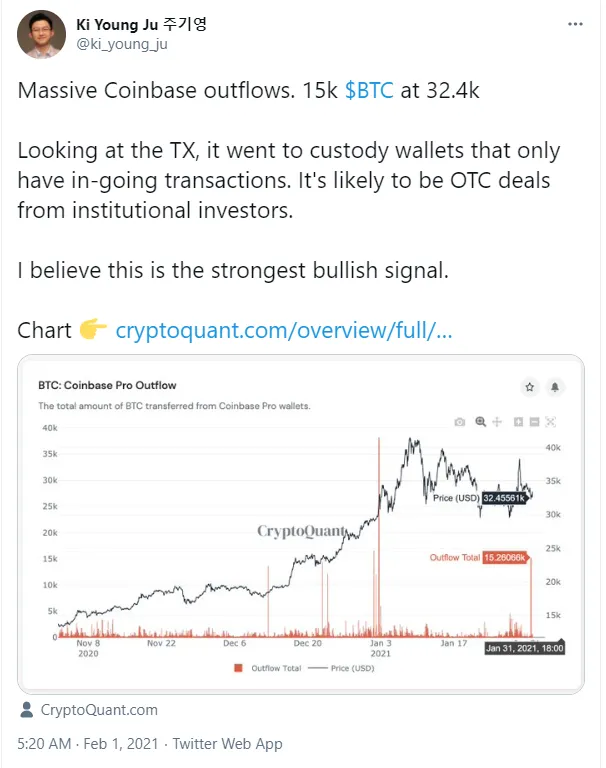
Task: Select the zoom magnifier tool
Action: pyautogui.click(x=481, y=422)
